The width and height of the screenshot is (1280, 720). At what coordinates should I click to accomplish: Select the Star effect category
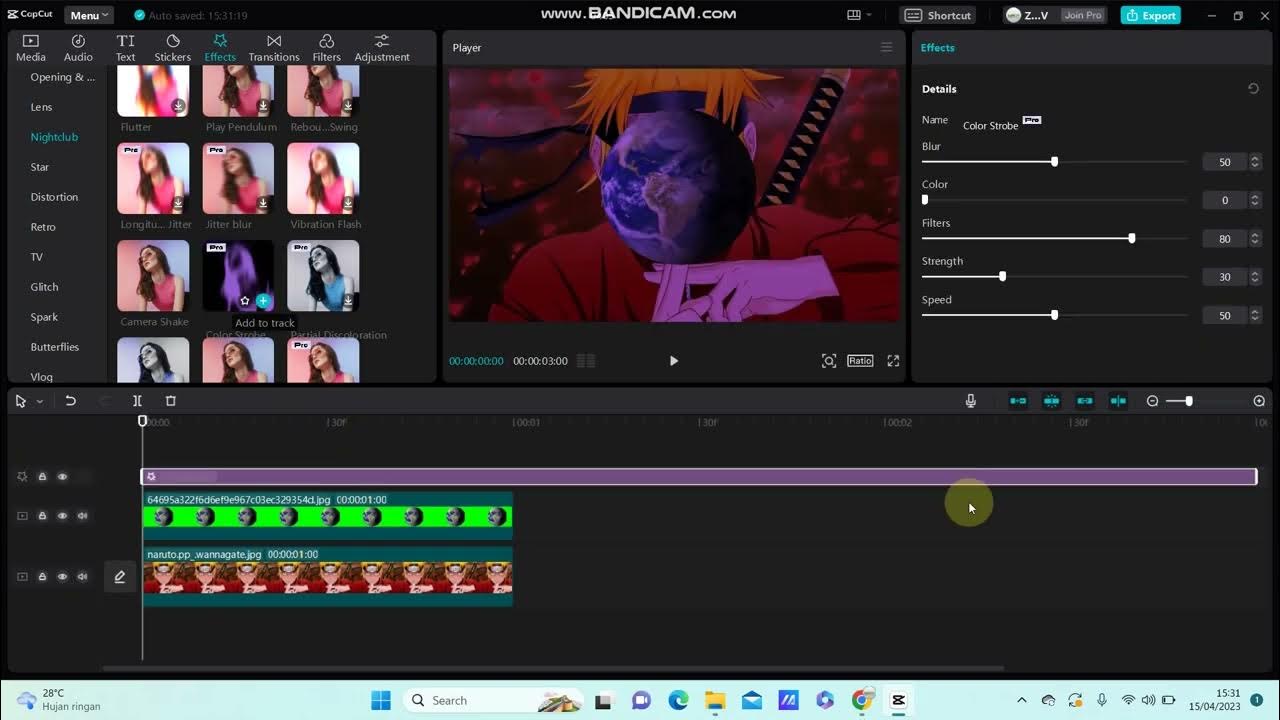(x=40, y=167)
